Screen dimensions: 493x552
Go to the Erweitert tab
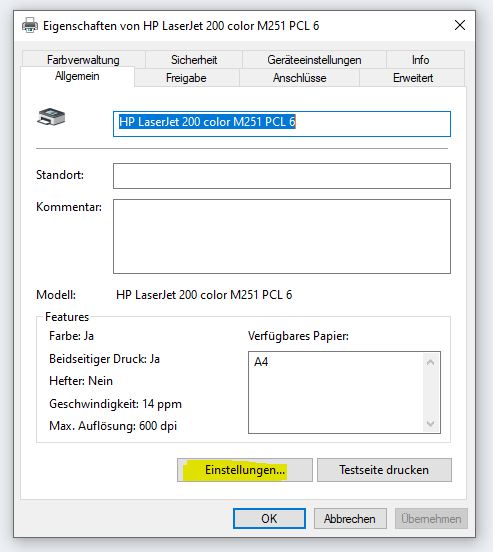pos(413,78)
